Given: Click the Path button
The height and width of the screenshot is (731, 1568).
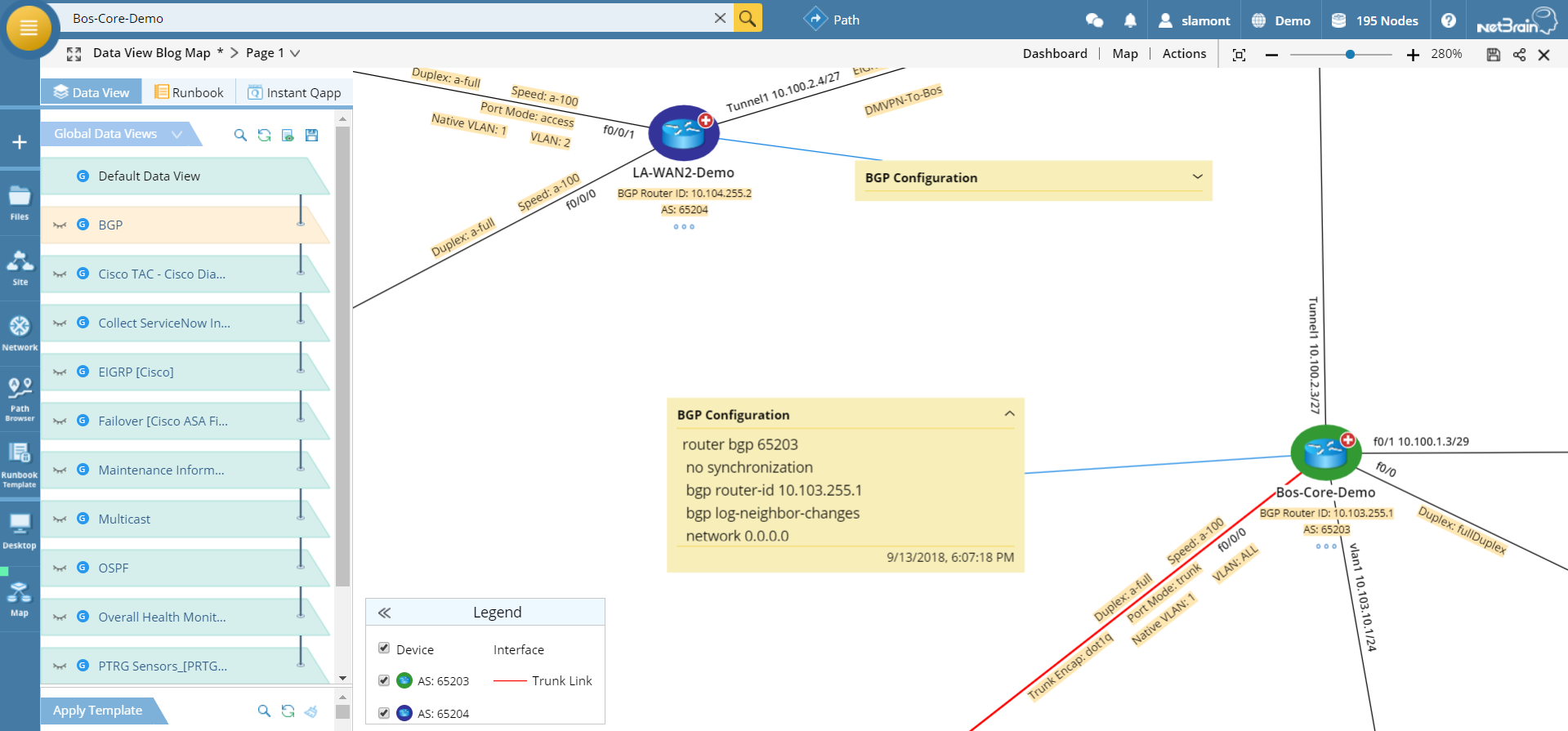Looking at the screenshot, I should point(832,20).
